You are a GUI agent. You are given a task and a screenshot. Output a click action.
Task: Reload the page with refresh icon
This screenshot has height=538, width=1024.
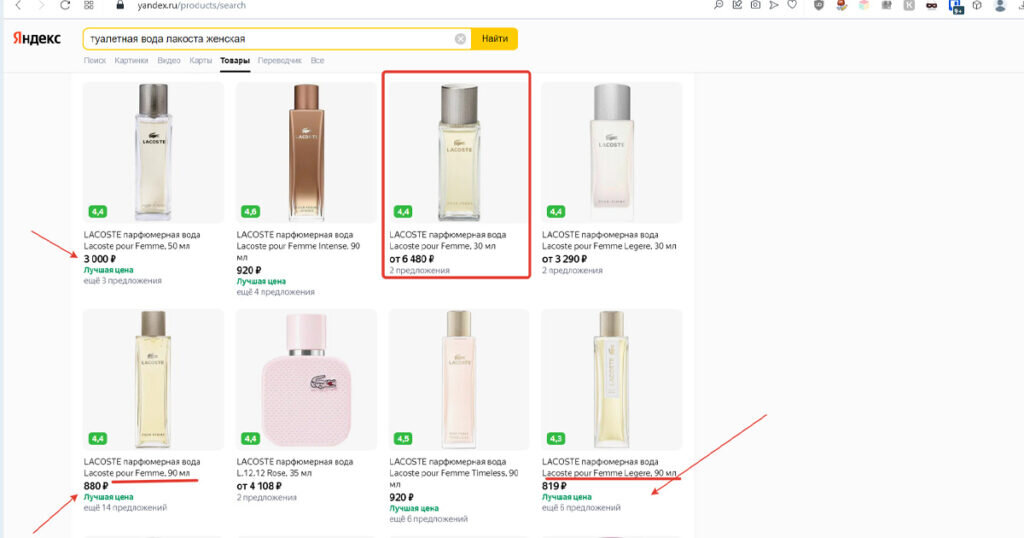pyautogui.click(x=65, y=6)
